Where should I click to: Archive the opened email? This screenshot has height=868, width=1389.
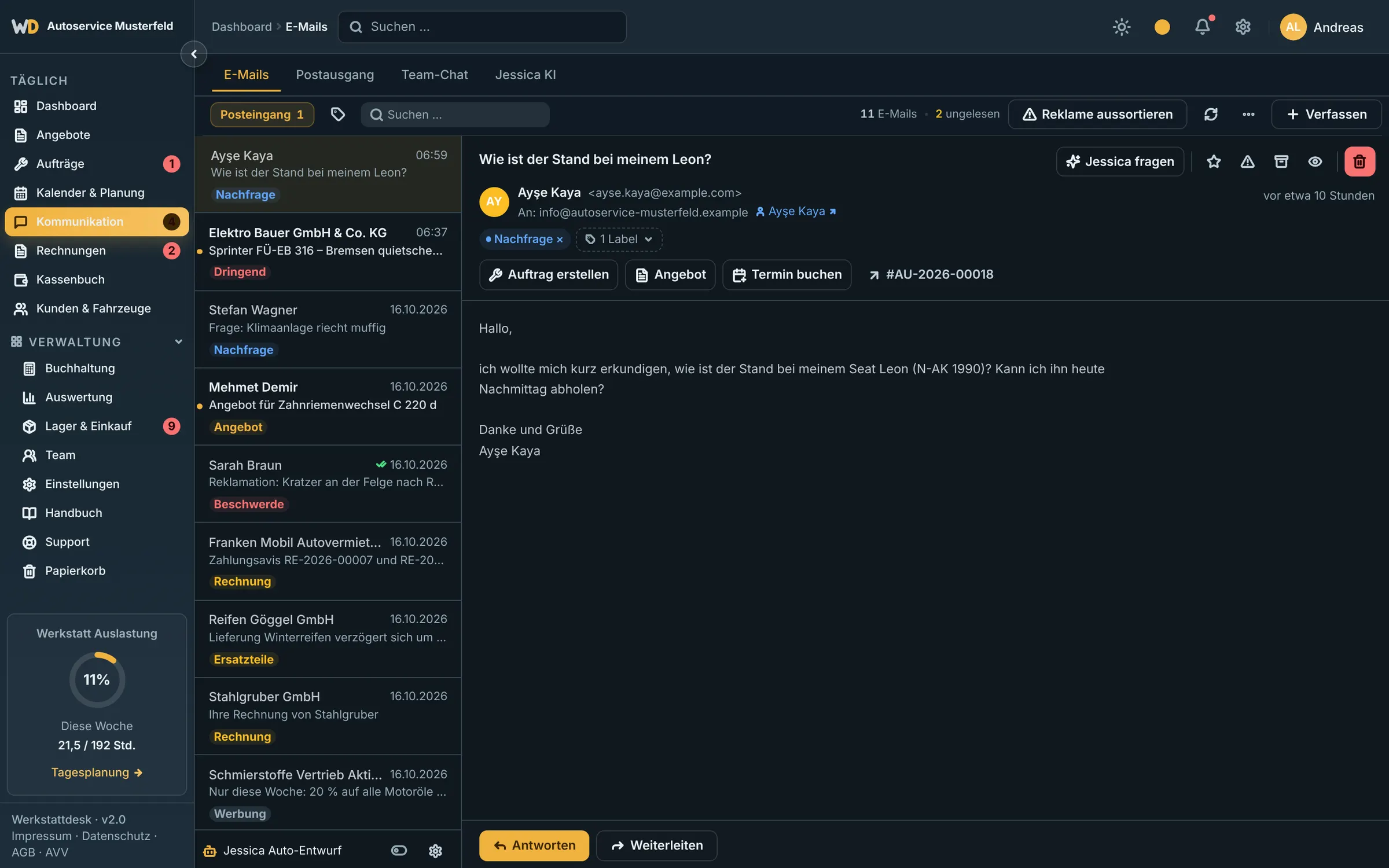click(1281, 161)
